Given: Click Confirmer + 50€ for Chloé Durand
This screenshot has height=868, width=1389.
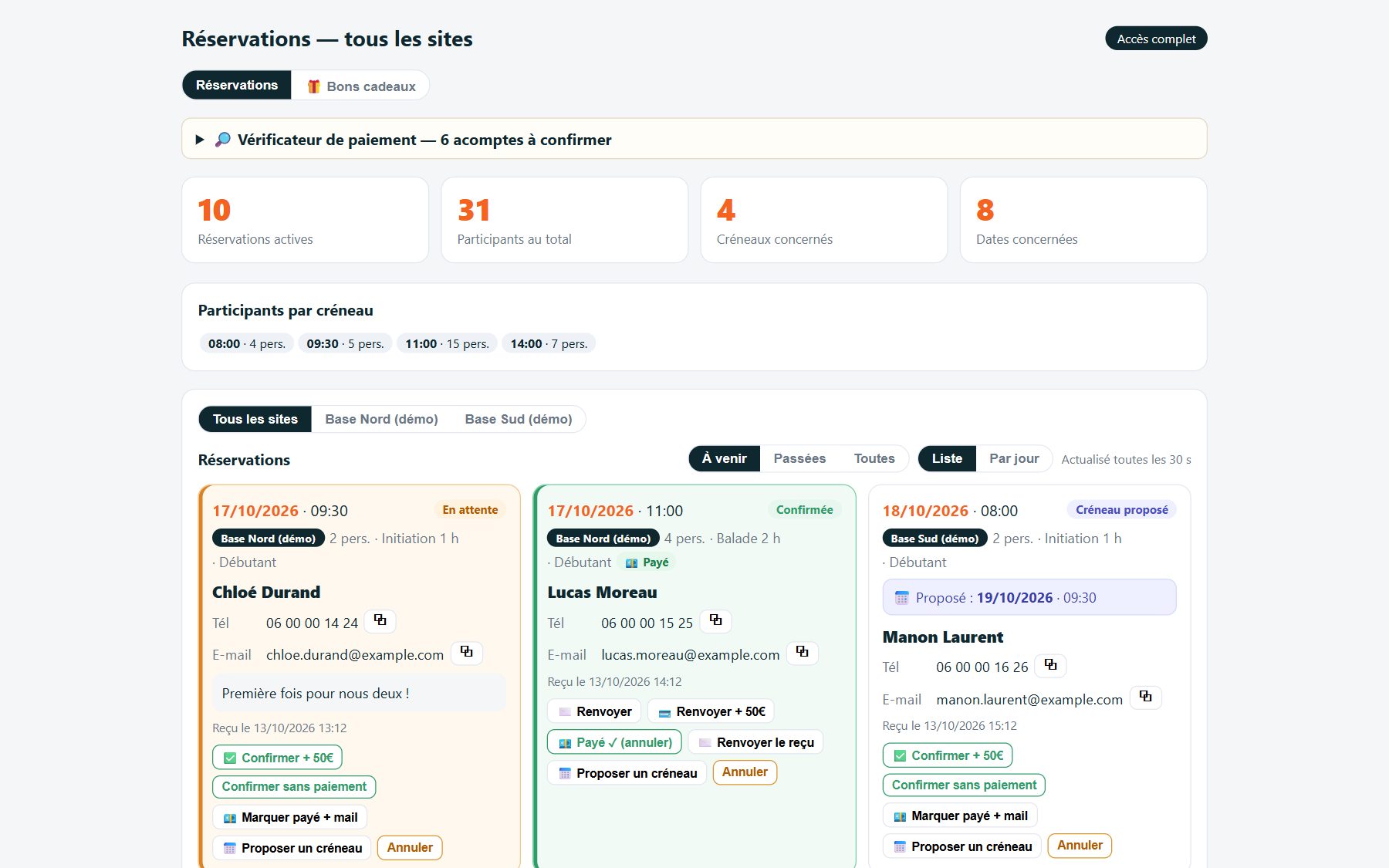Looking at the screenshot, I should pos(277,758).
